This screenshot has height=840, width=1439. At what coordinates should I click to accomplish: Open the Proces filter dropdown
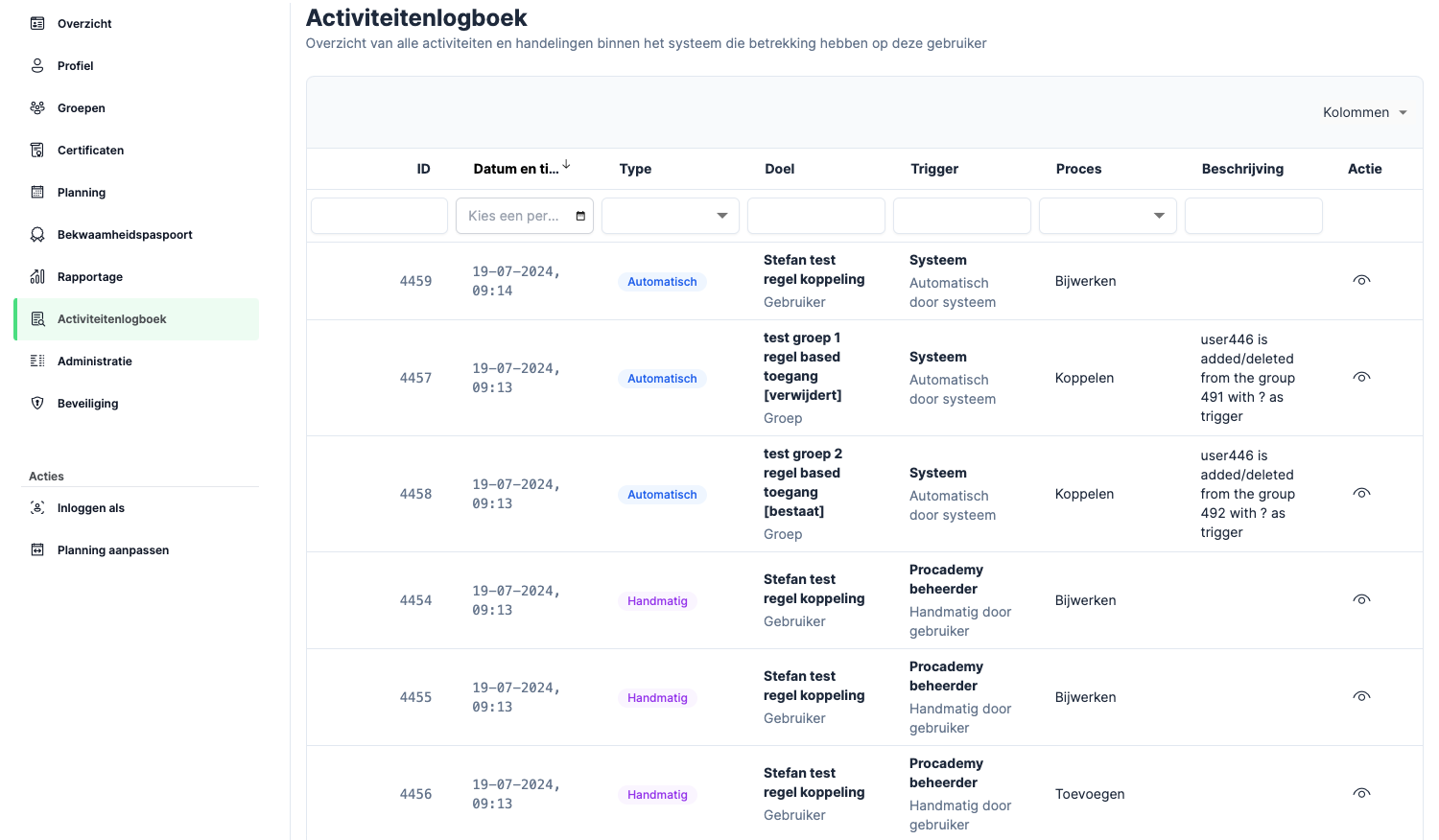tap(1107, 216)
